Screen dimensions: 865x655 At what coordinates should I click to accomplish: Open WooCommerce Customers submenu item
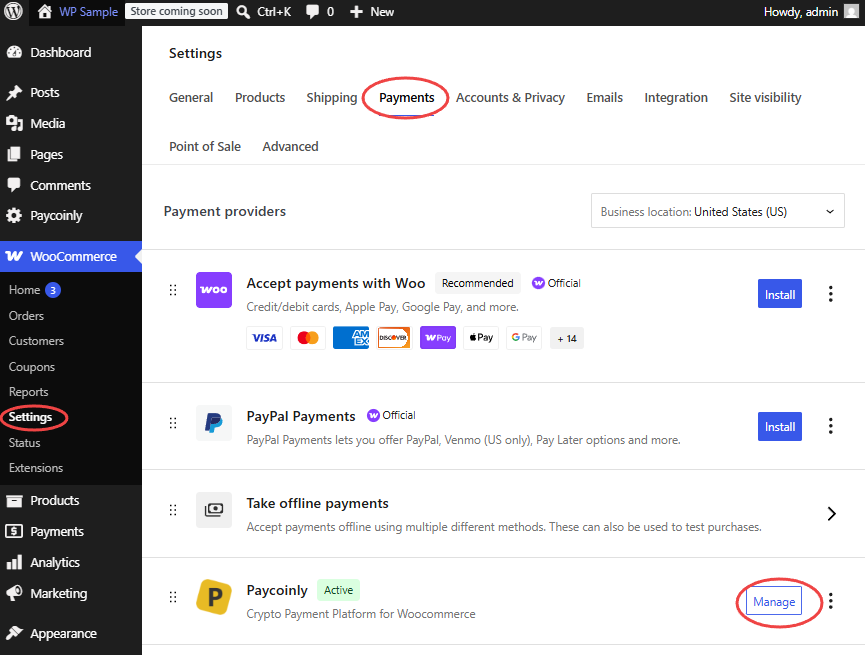[36, 341]
